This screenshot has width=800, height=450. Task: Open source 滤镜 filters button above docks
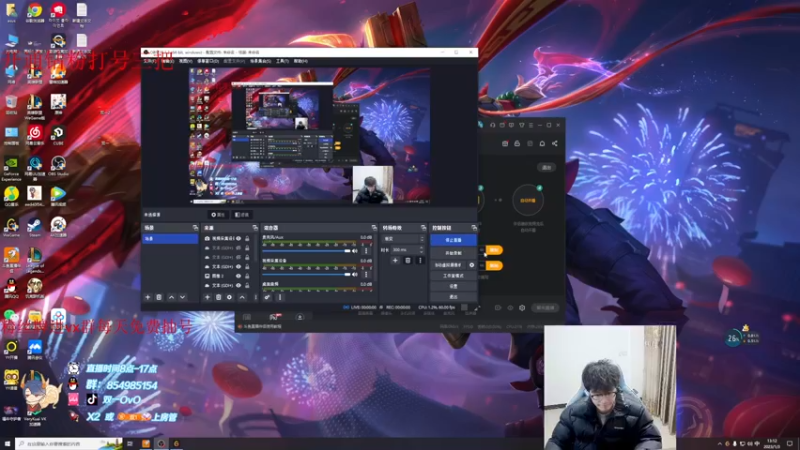tap(242, 215)
